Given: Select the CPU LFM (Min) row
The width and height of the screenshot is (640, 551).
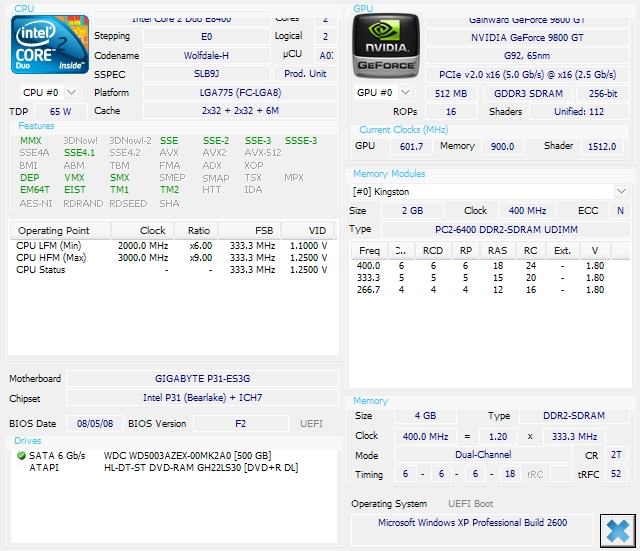Looking at the screenshot, I should (x=172, y=246).
